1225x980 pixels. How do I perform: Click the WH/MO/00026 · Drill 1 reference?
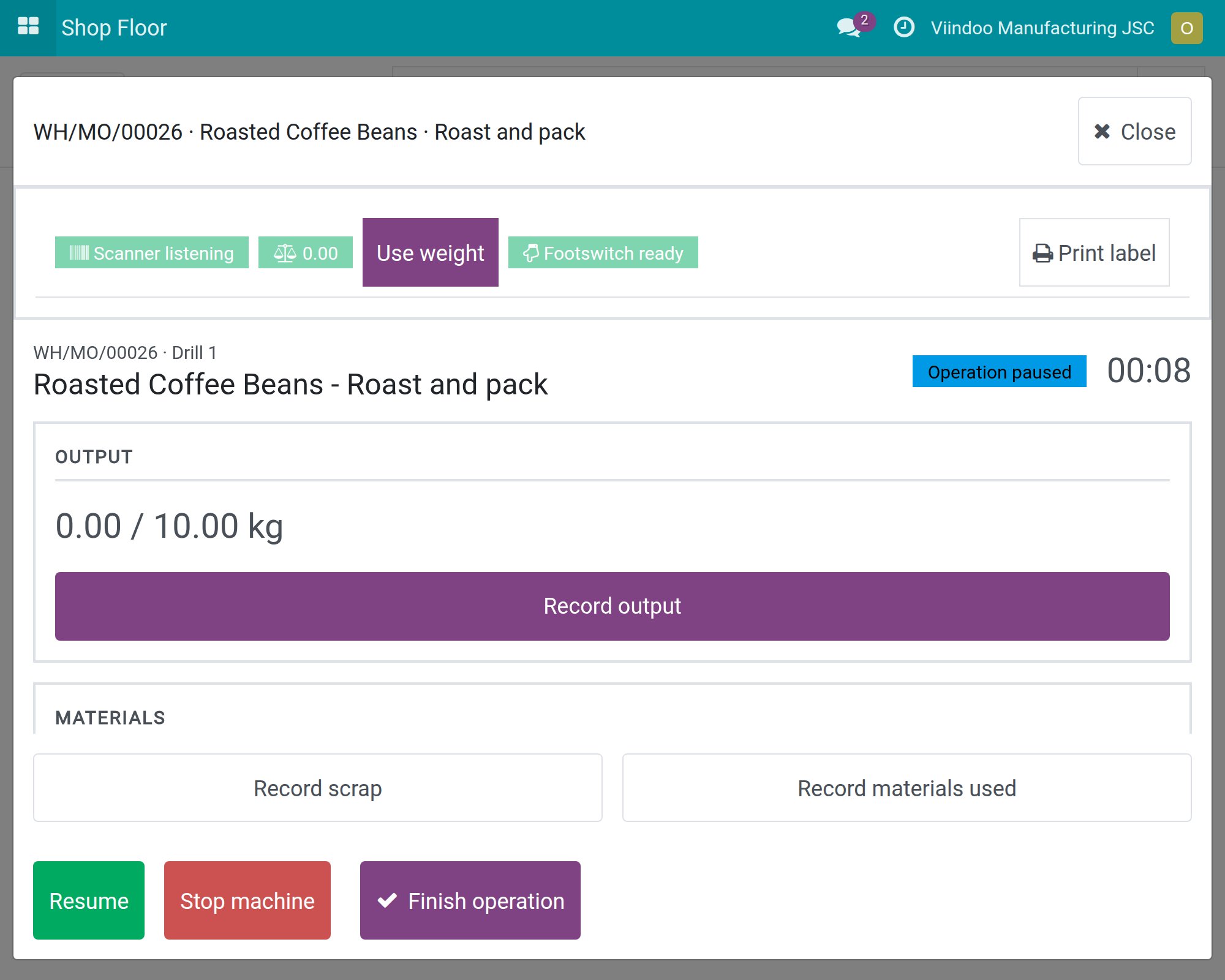pyautogui.click(x=125, y=353)
